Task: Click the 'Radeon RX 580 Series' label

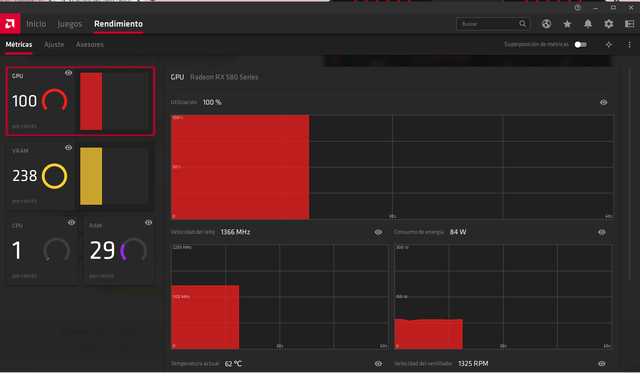Action: pos(224,77)
